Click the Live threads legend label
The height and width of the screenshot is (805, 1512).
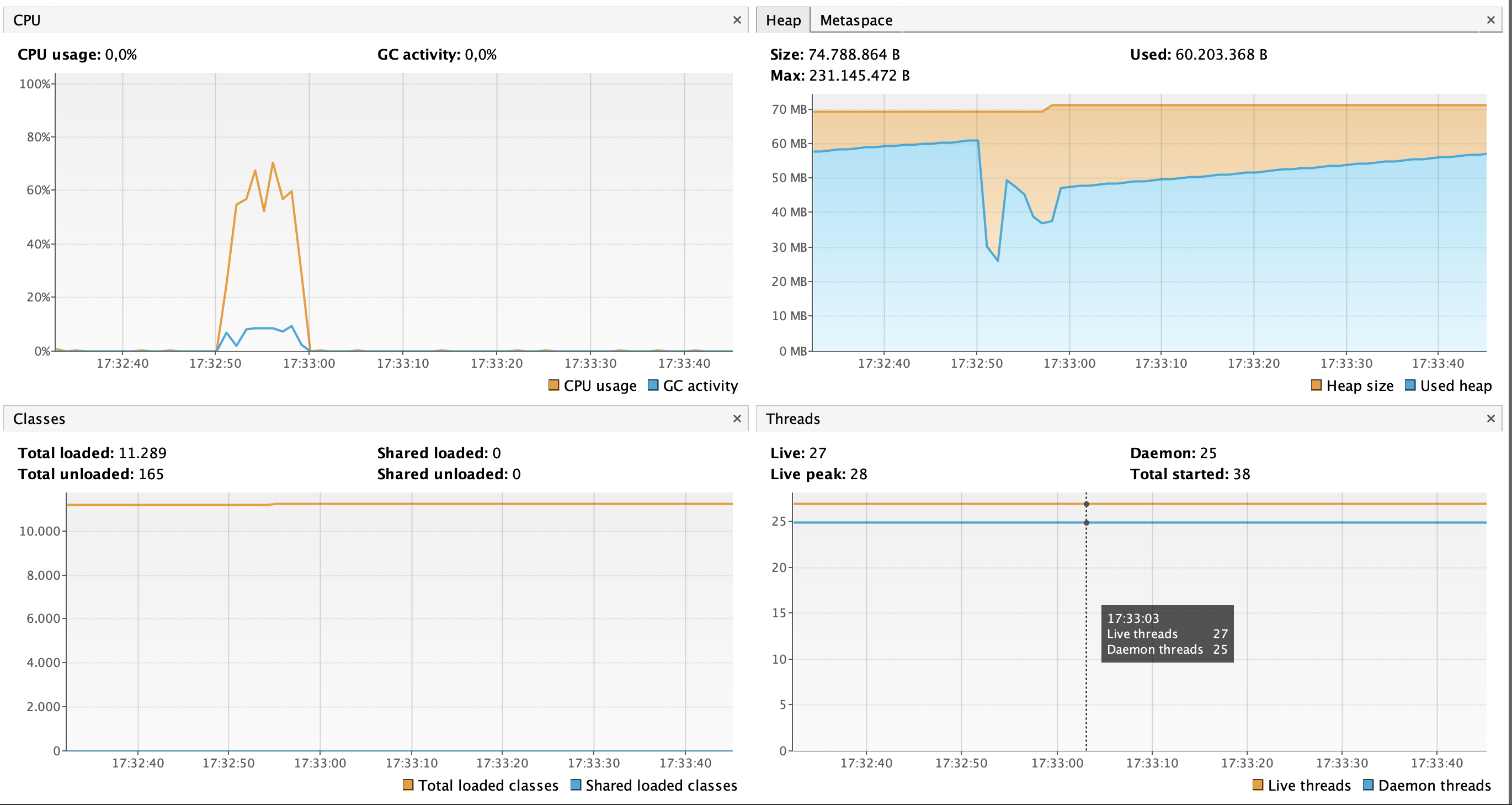pyautogui.click(x=1309, y=786)
